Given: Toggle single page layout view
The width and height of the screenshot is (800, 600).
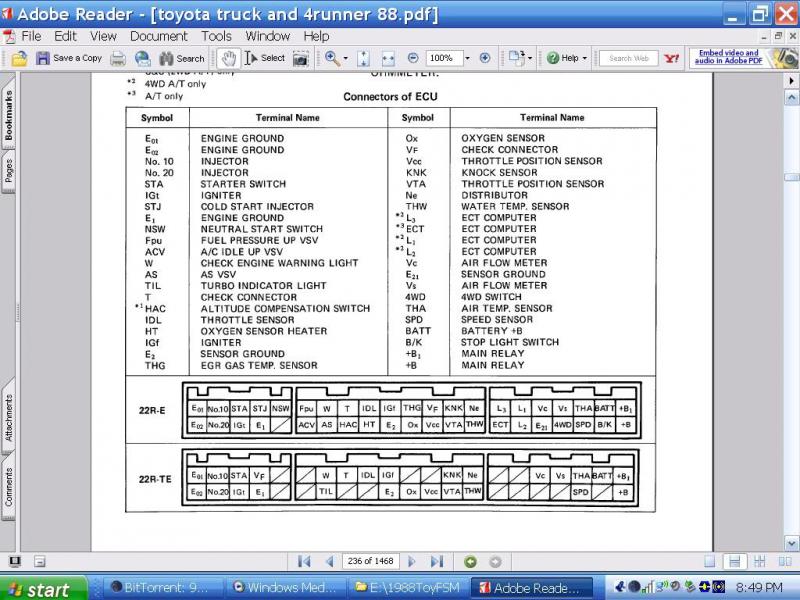Looking at the screenshot, I should pos(709,562).
